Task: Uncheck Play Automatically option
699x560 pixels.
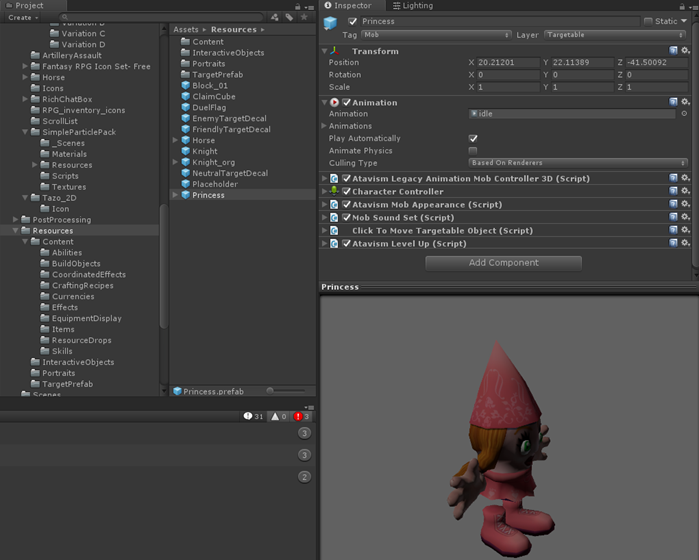Action: click(473, 139)
